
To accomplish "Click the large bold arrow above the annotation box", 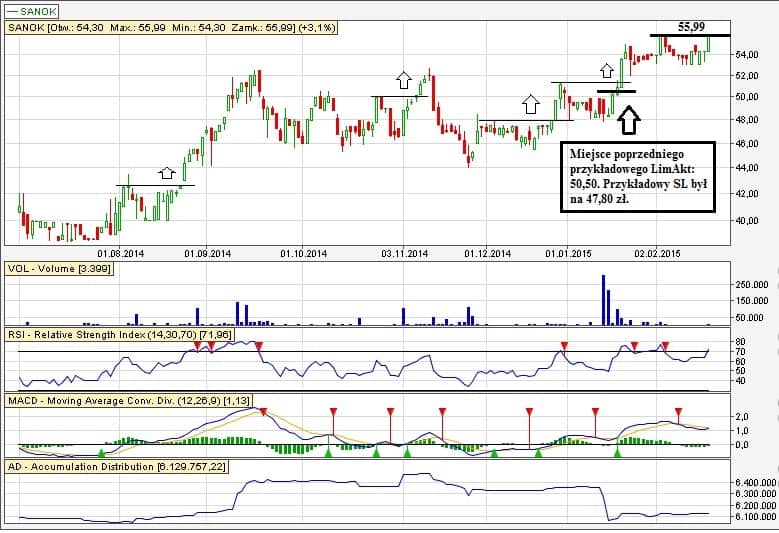I will 628,120.
